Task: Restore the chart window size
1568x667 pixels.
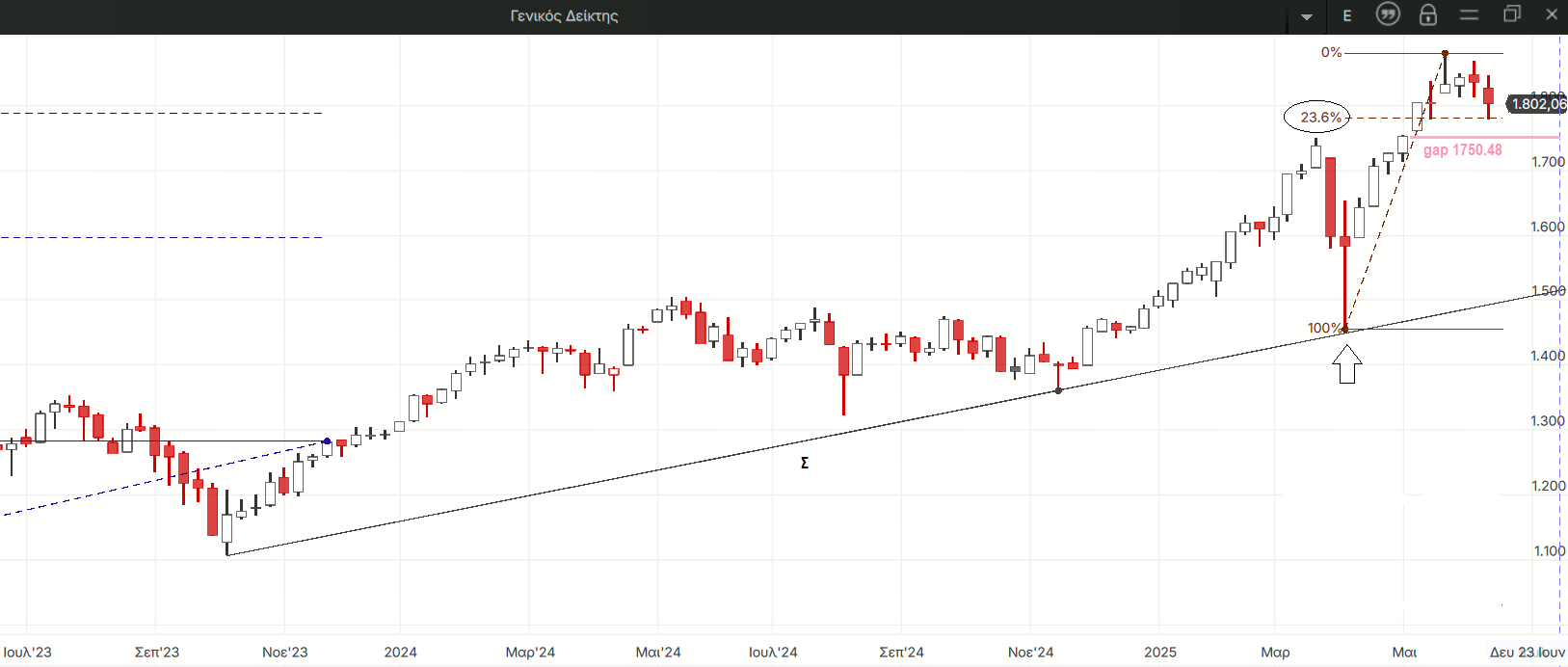Action: pos(1512,13)
